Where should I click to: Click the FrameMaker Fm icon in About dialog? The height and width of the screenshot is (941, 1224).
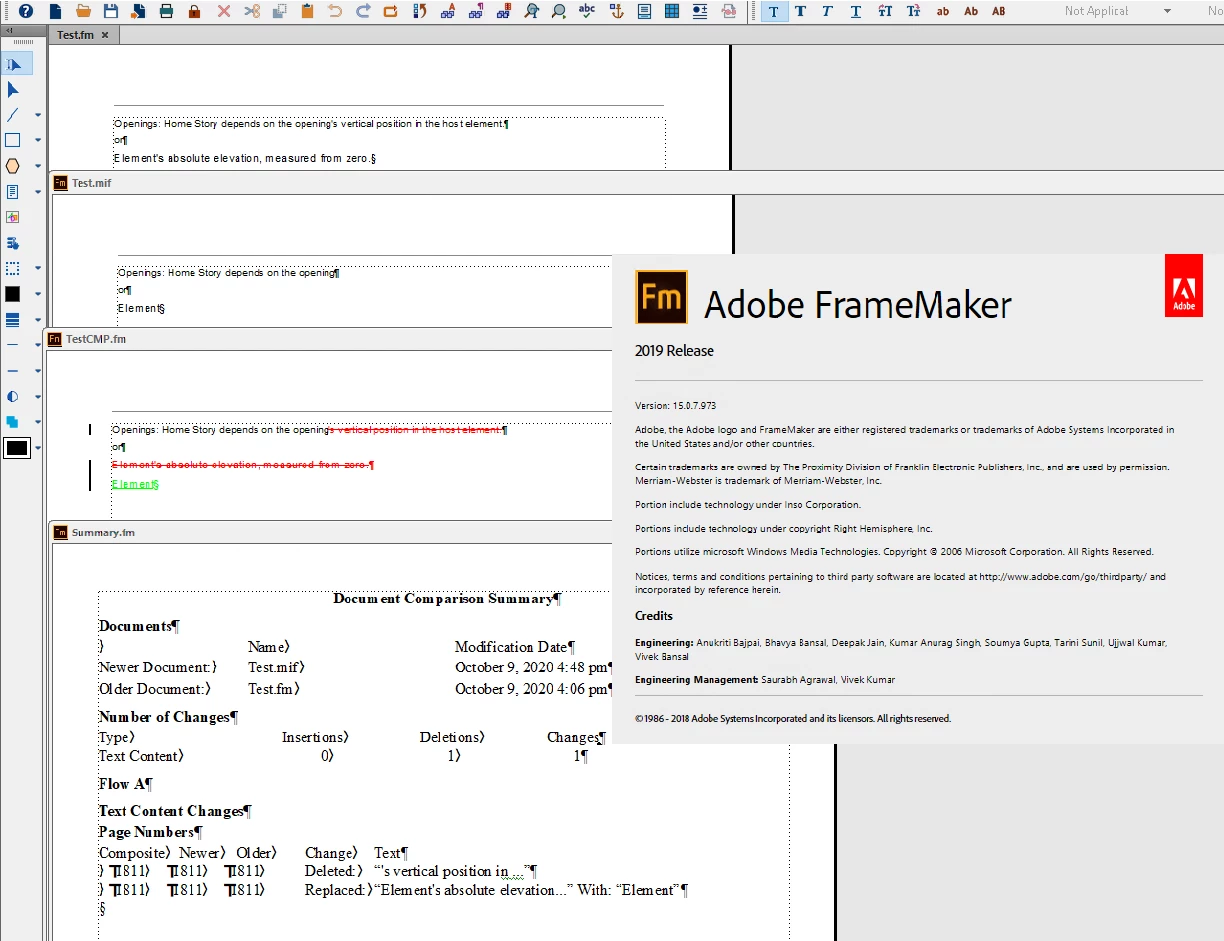(x=661, y=297)
